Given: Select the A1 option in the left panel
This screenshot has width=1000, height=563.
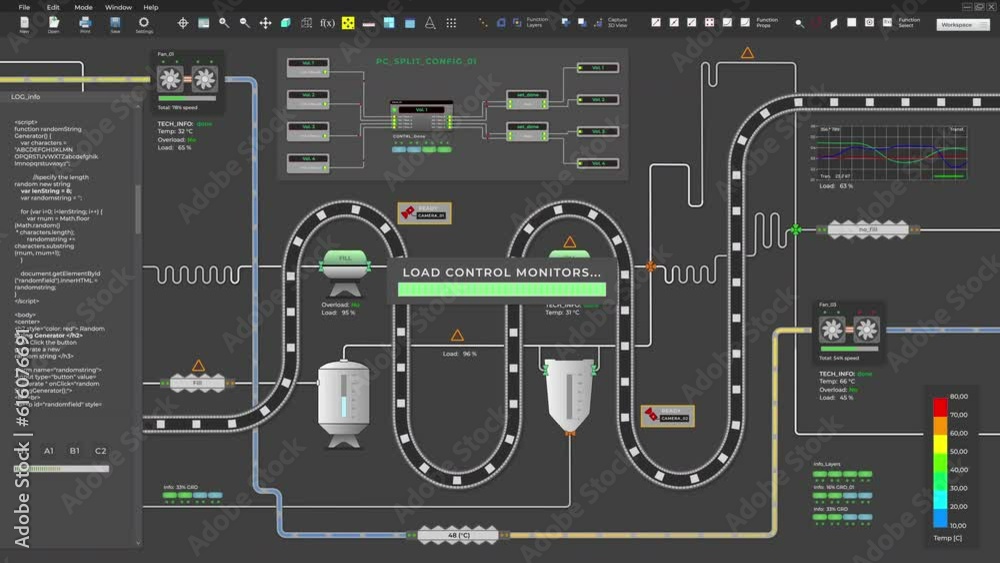Looking at the screenshot, I should pos(48,451).
